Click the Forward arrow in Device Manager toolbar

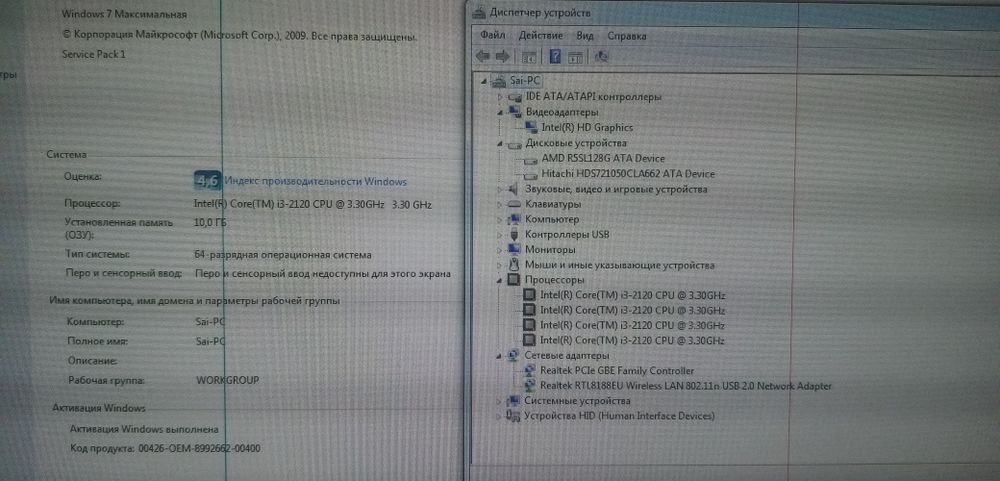(x=503, y=57)
